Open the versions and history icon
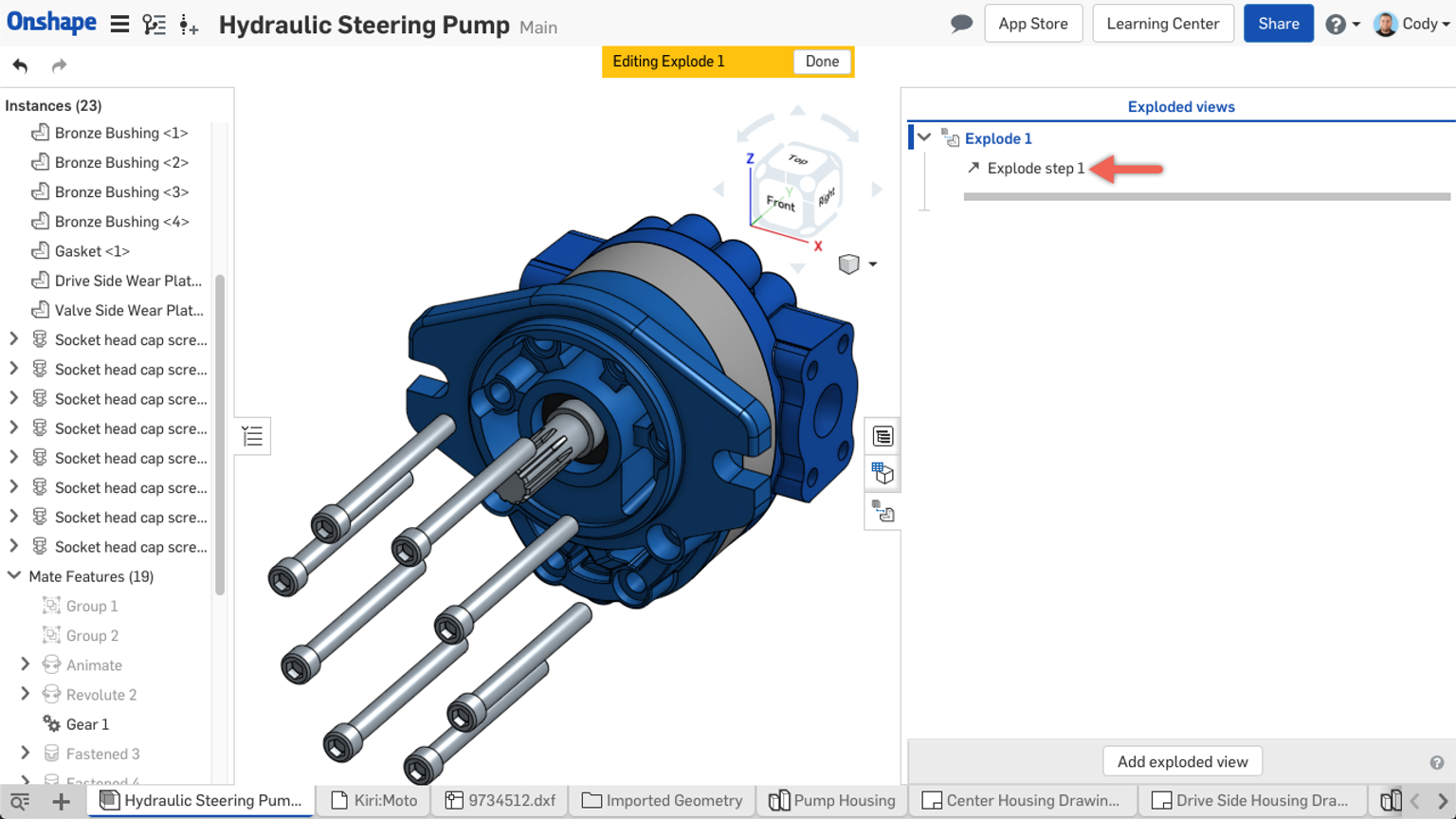The width and height of the screenshot is (1456, 819). [154, 25]
